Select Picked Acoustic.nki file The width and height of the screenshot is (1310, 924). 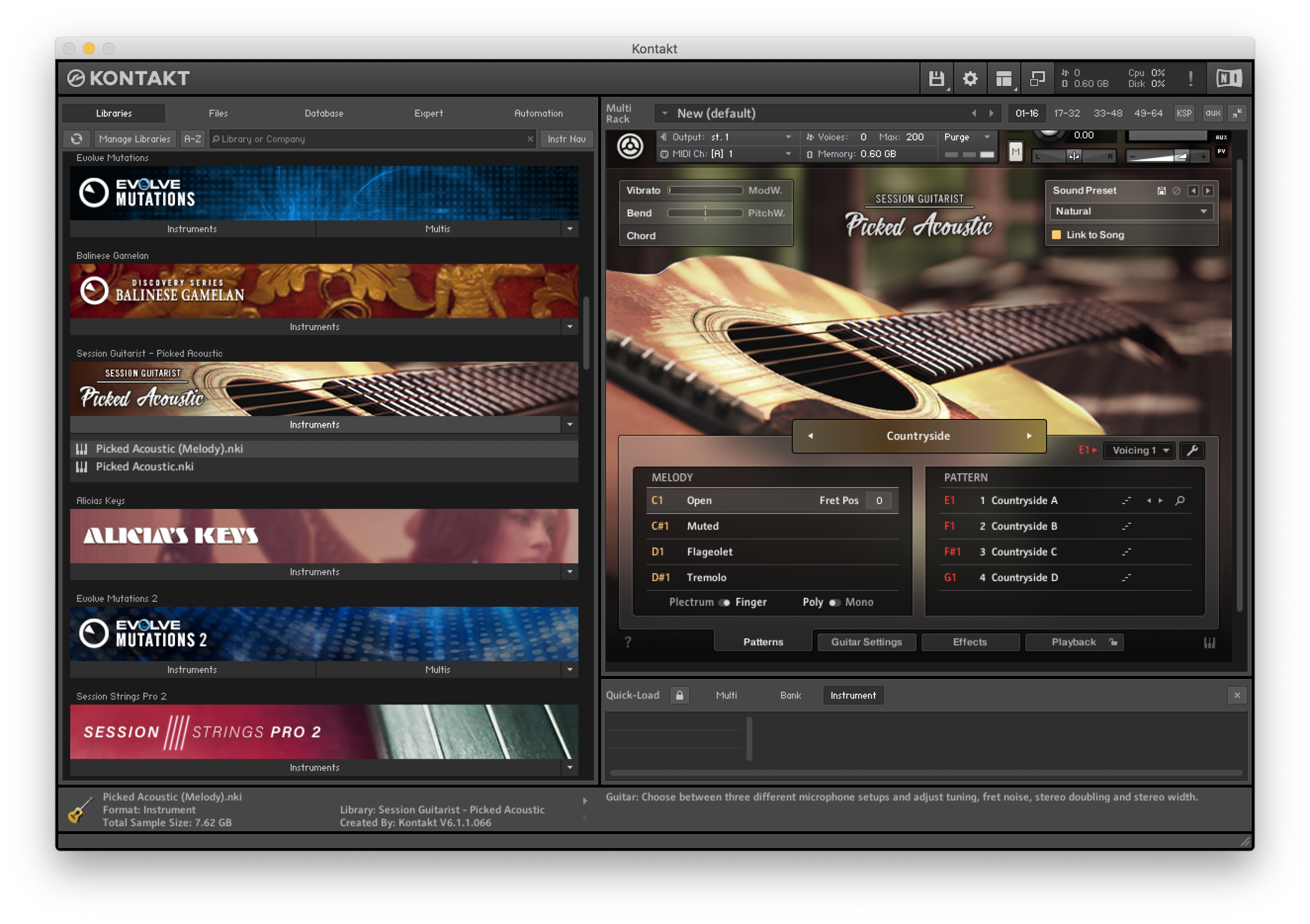click(x=324, y=467)
